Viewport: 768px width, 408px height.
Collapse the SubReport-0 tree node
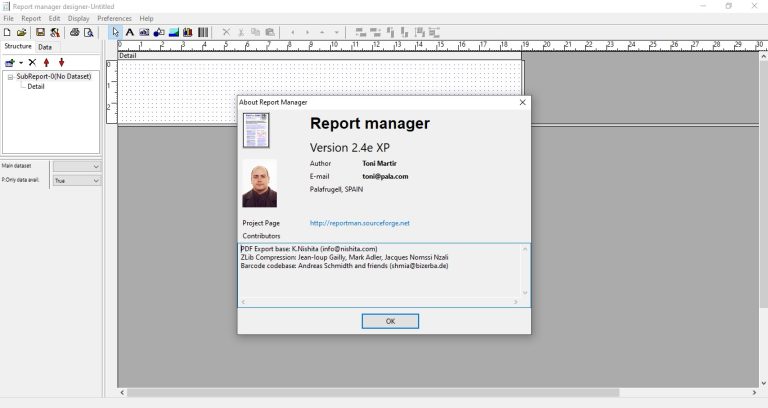10,76
